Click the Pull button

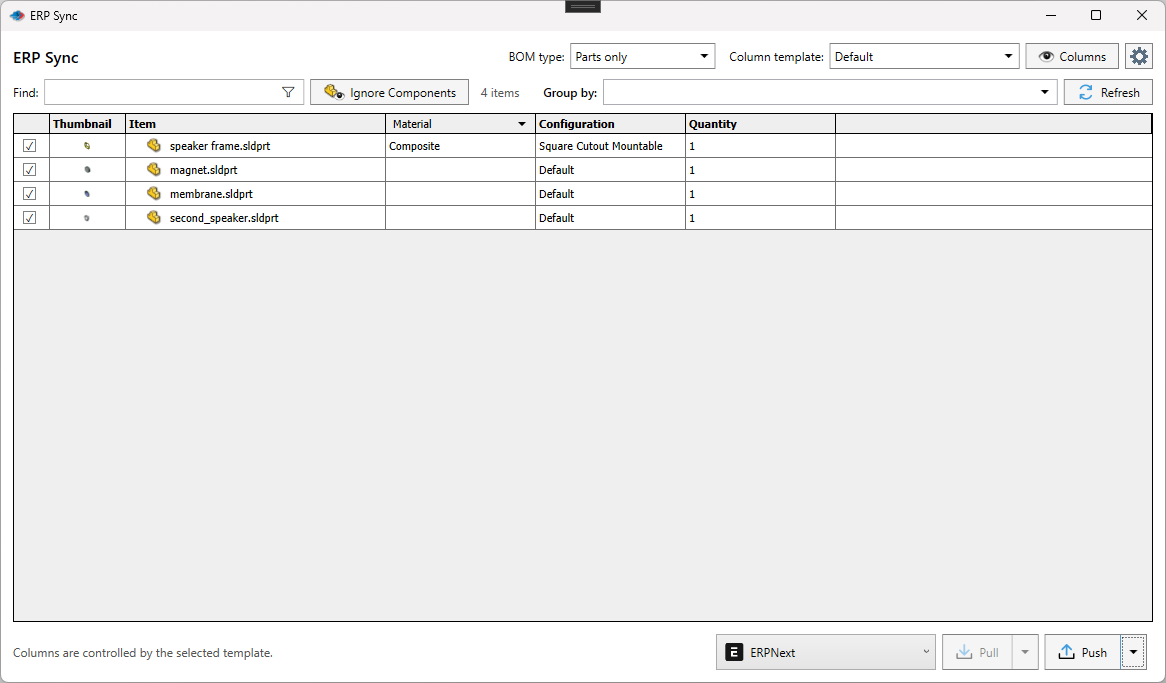[x=977, y=652]
